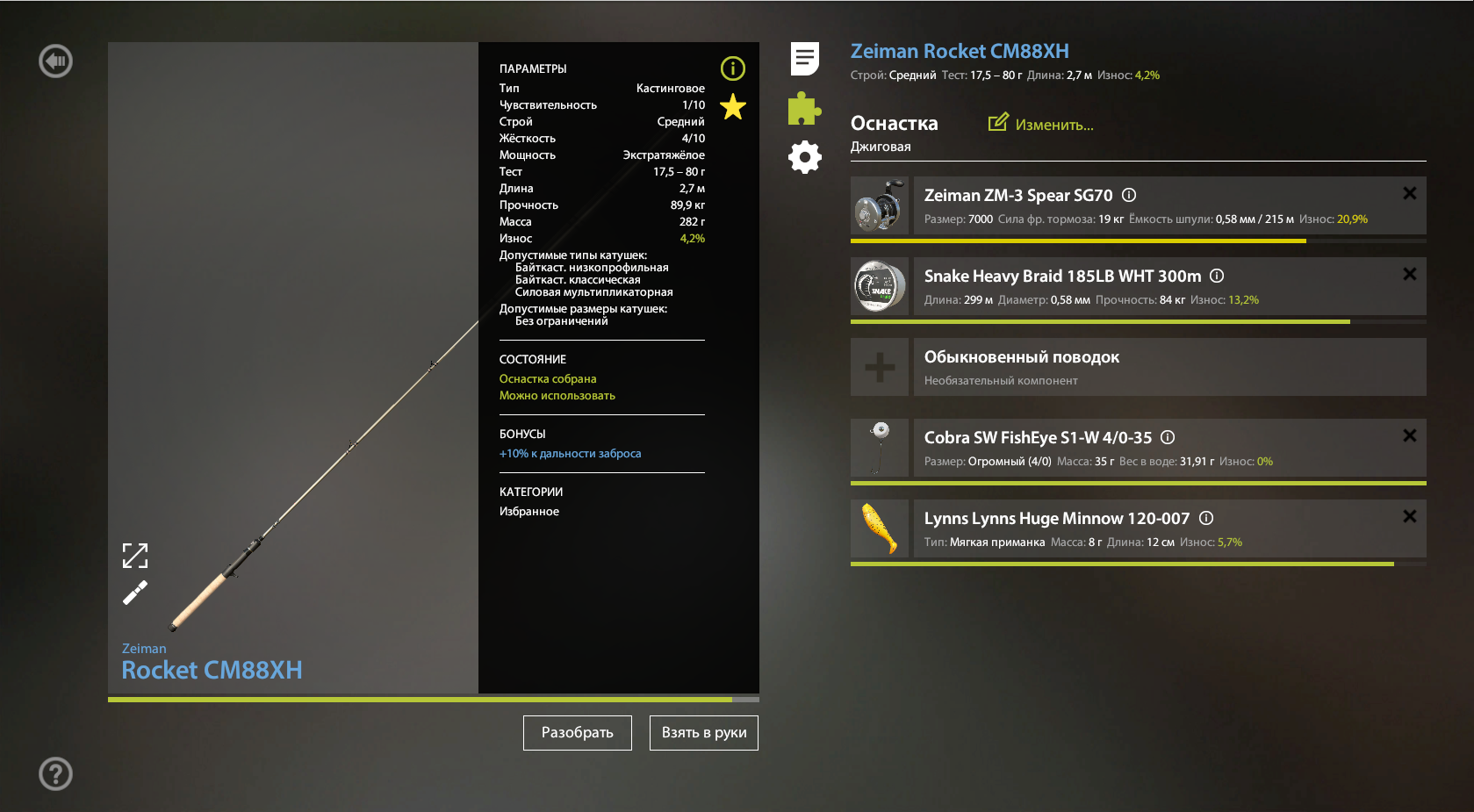The height and width of the screenshot is (812, 1474).
Task: Select the yellow minnow lure thumbnail
Action: [x=880, y=528]
